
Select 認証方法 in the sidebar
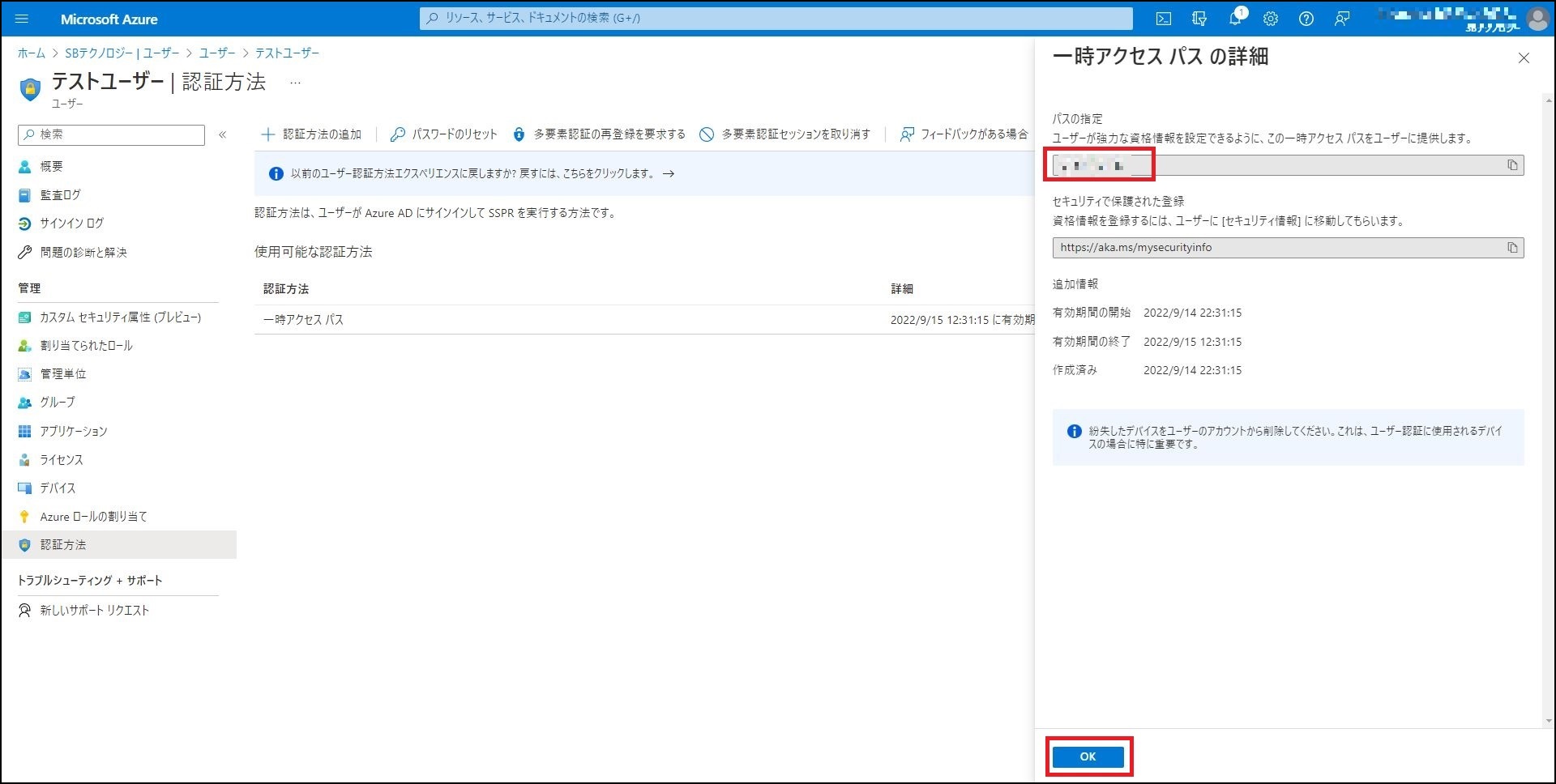pos(118,545)
